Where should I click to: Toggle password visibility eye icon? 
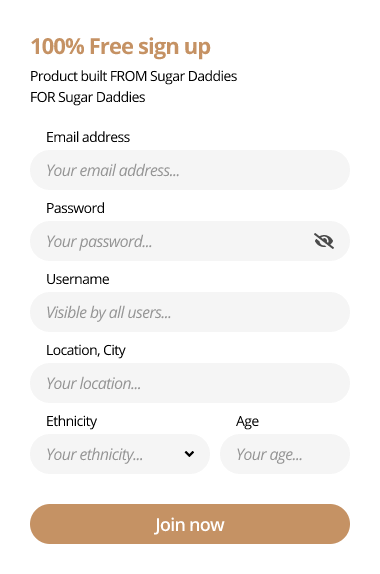coord(324,241)
